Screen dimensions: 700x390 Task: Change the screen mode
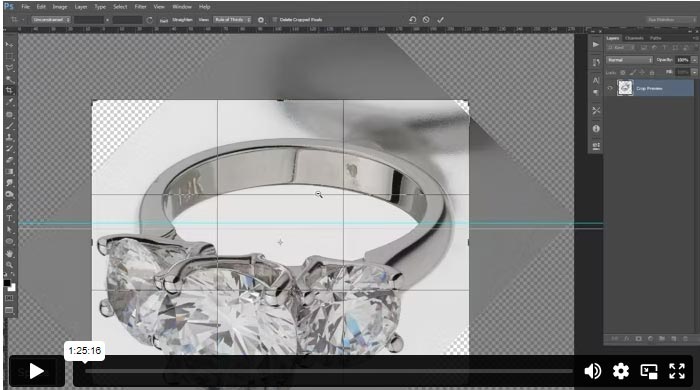coord(9,310)
